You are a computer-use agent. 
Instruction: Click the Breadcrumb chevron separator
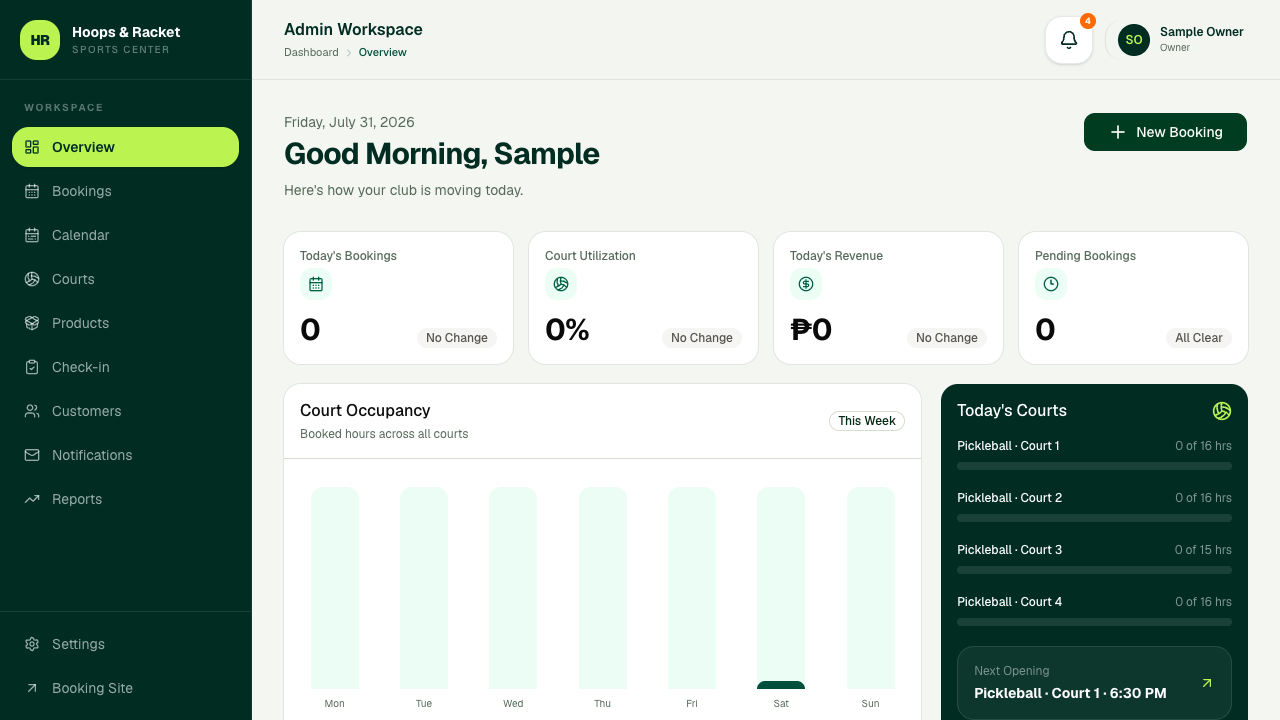point(349,52)
